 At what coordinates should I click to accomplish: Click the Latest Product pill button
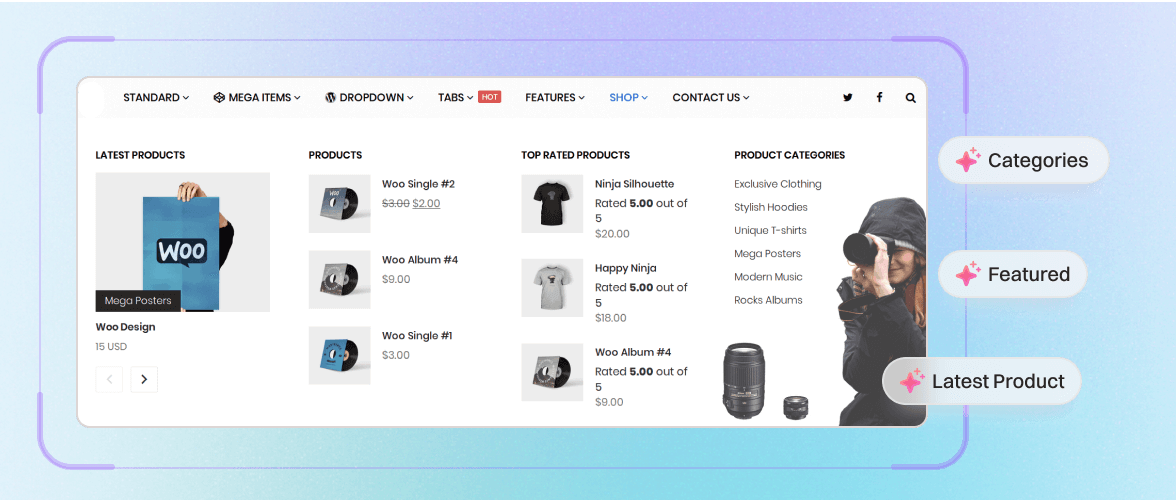point(982,382)
